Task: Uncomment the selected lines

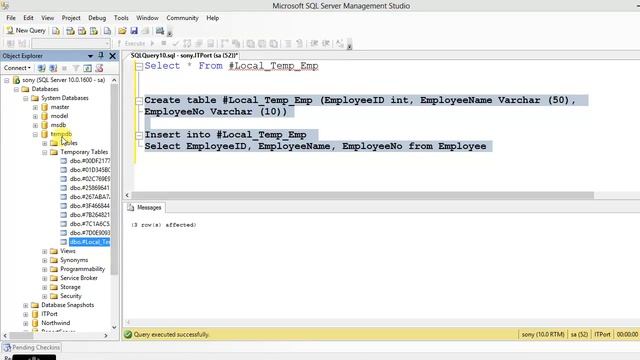Action: 300,43
